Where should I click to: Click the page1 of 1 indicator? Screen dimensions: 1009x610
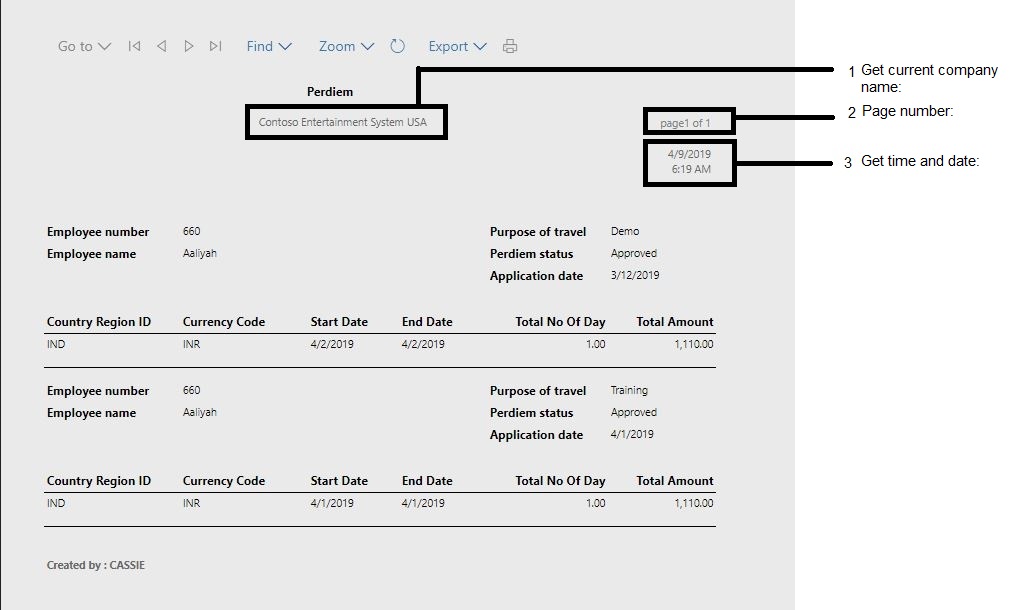[688, 121]
